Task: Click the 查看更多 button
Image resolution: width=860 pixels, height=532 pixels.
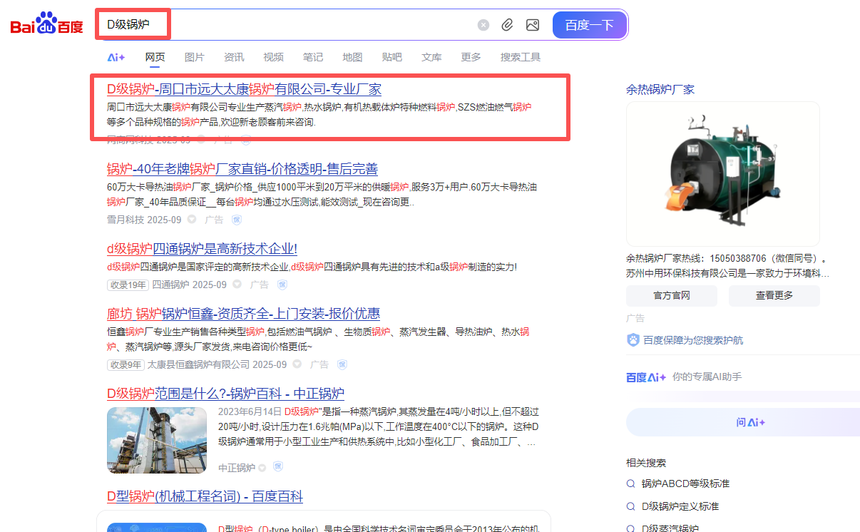Action: (773, 295)
